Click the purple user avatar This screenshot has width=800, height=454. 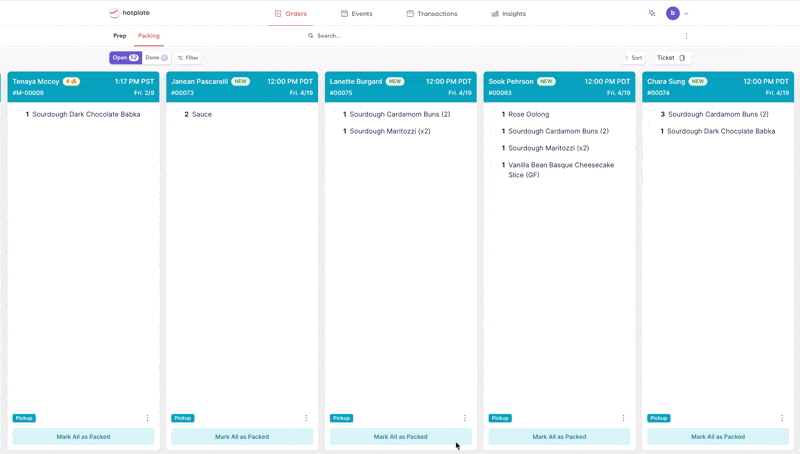[673, 14]
